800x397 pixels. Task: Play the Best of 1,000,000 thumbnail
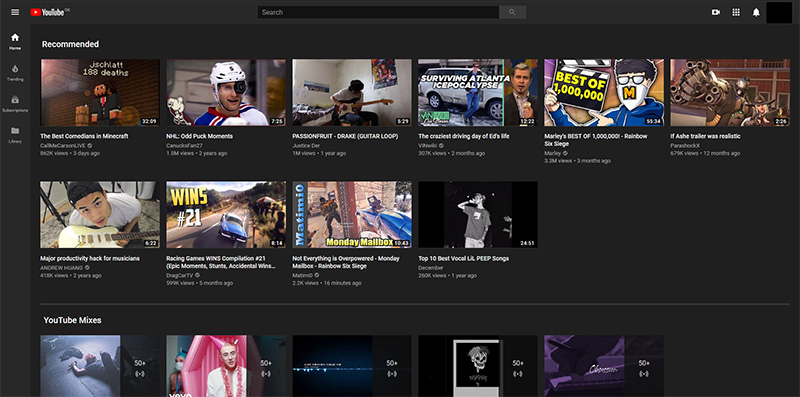(x=604, y=92)
